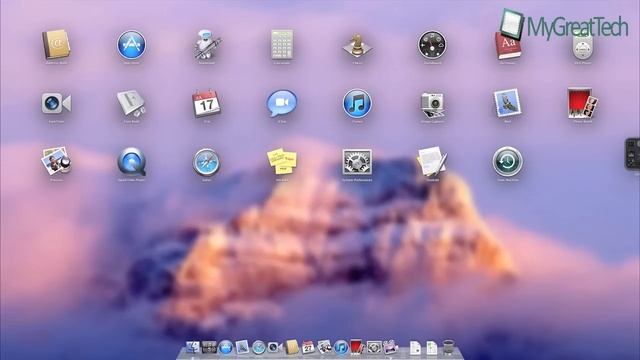The width and height of the screenshot is (640, 360).
Task: Open iTunes from the Launchpad grid
Action: [357, 104]
